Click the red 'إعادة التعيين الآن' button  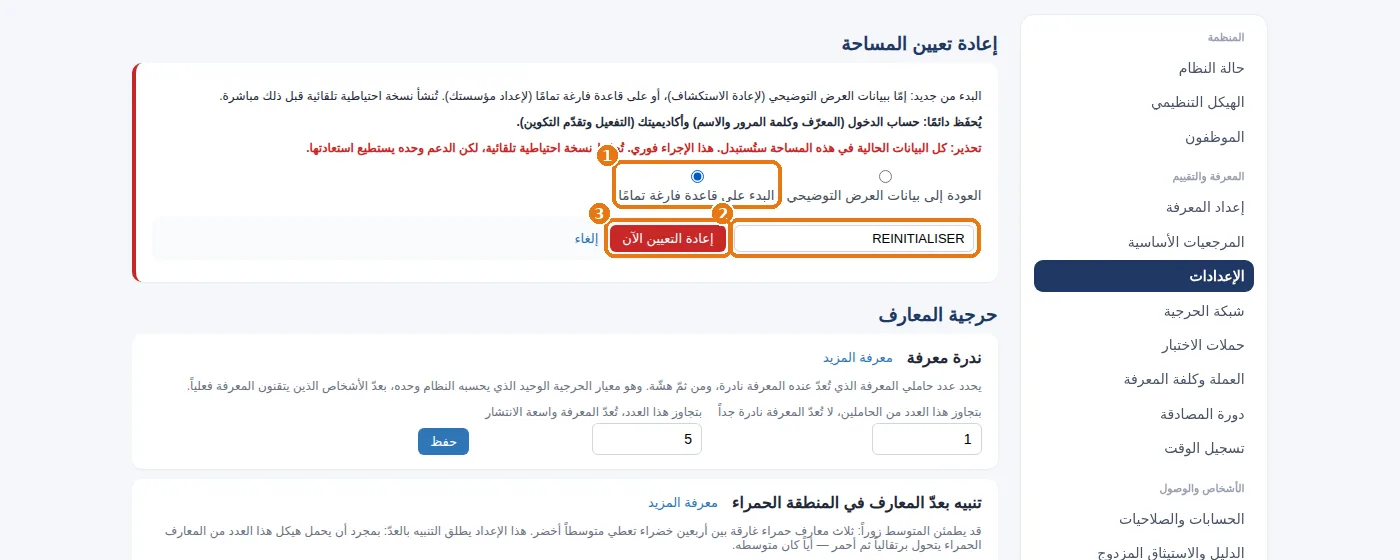click(668, 239)
